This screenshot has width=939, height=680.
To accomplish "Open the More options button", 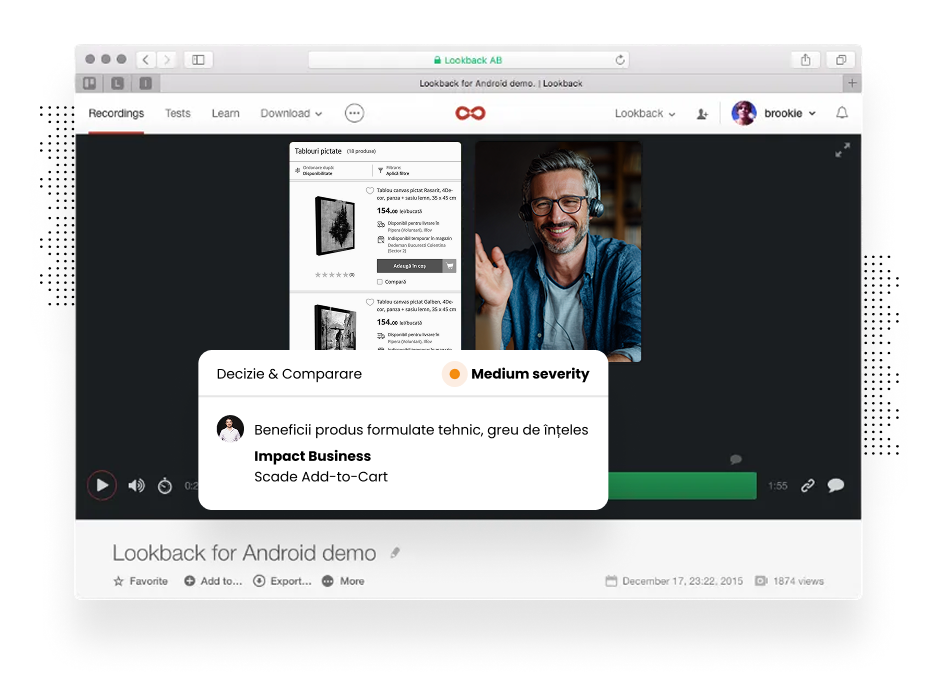I will point(343,581).
